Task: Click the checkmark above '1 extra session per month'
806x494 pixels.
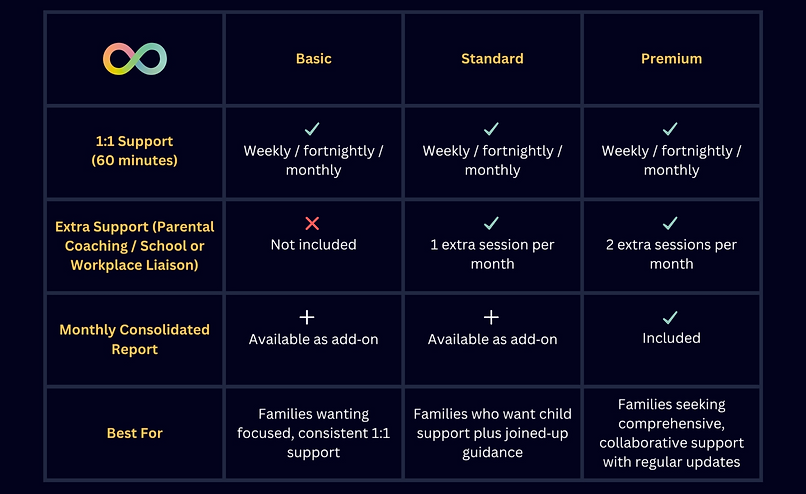Action: pyautogui.click(x=492, y=224)
